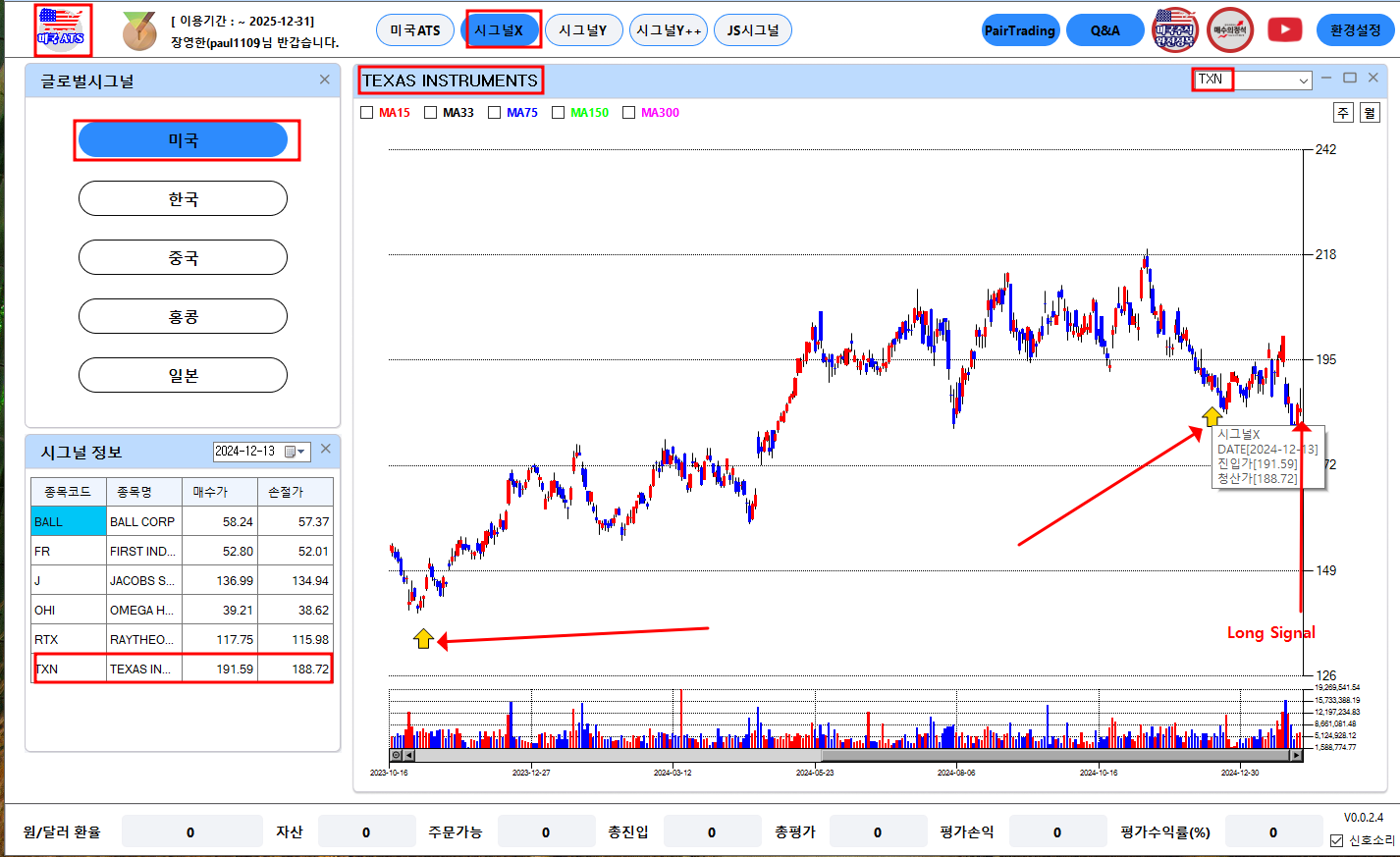The image size is (1400, 857).
Task: Select the 미국 market button
Action: 183,140
